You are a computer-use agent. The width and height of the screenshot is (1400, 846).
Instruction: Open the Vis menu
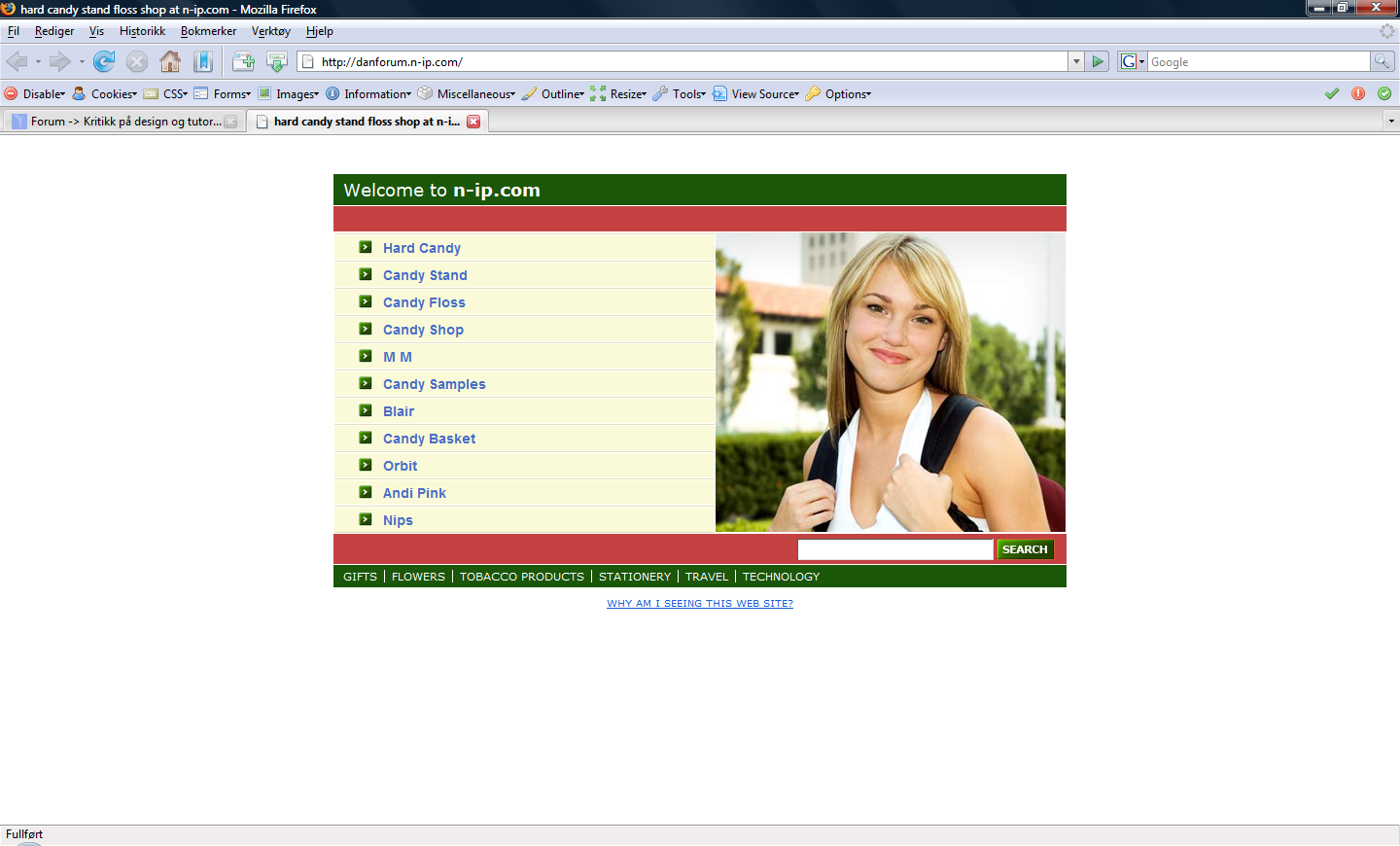click(x=96, y=31)
